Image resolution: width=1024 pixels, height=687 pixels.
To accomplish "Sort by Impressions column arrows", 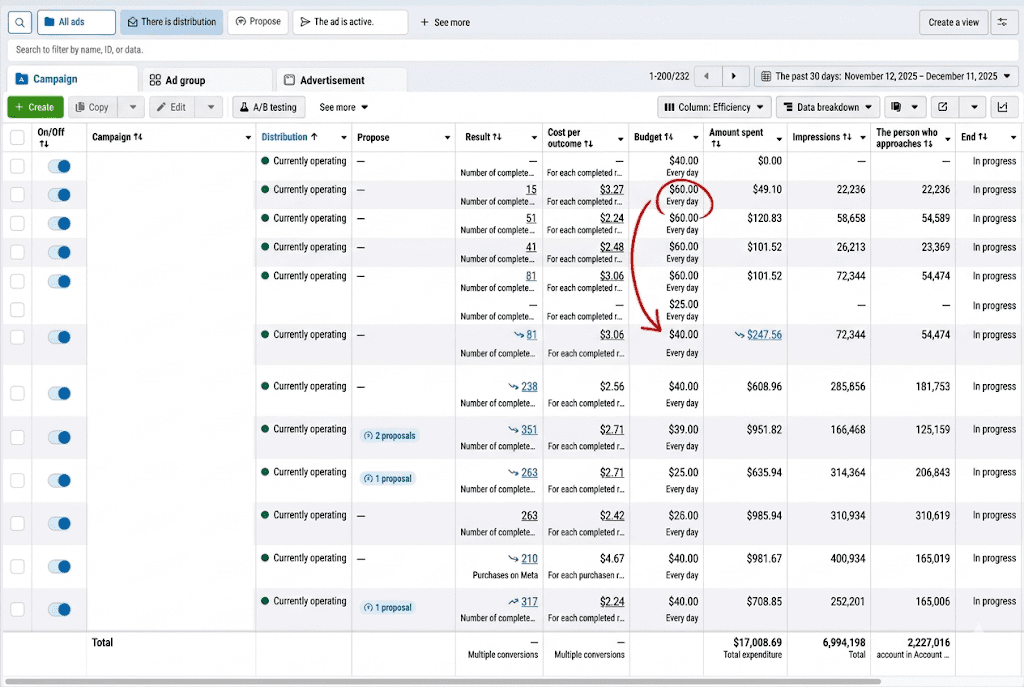I will [847, 137].
